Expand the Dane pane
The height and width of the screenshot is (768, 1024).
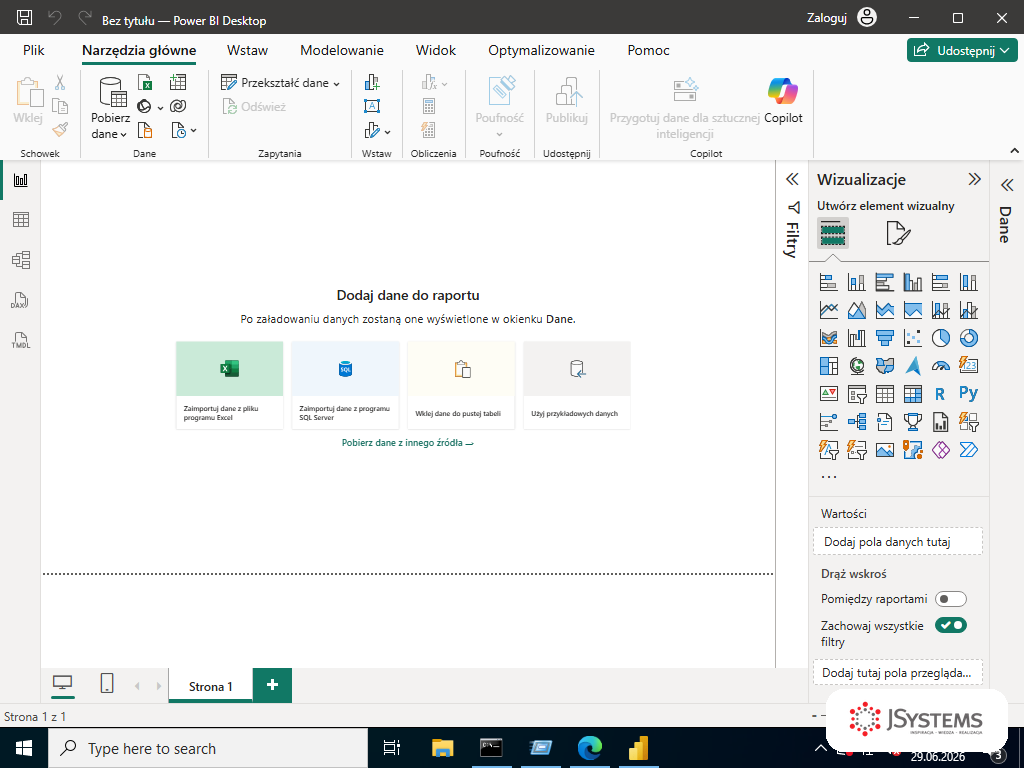pyautogui.click(x=1006, y=185)
